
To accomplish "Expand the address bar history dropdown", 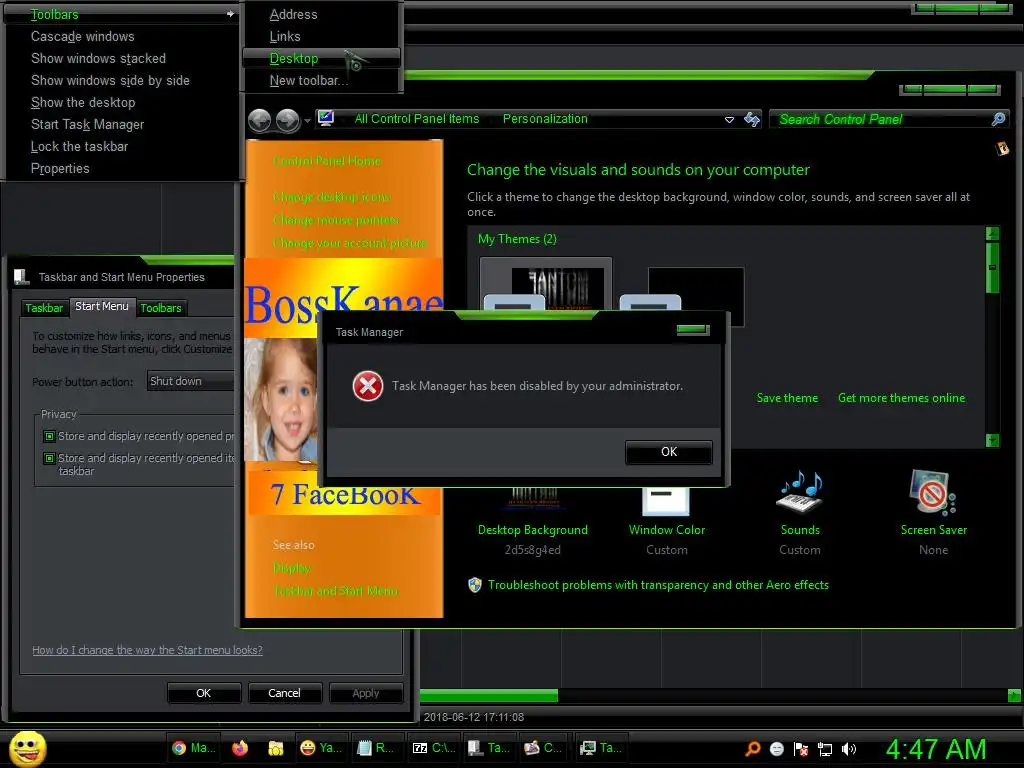I will pyautogui.click(x=729, y=120).
